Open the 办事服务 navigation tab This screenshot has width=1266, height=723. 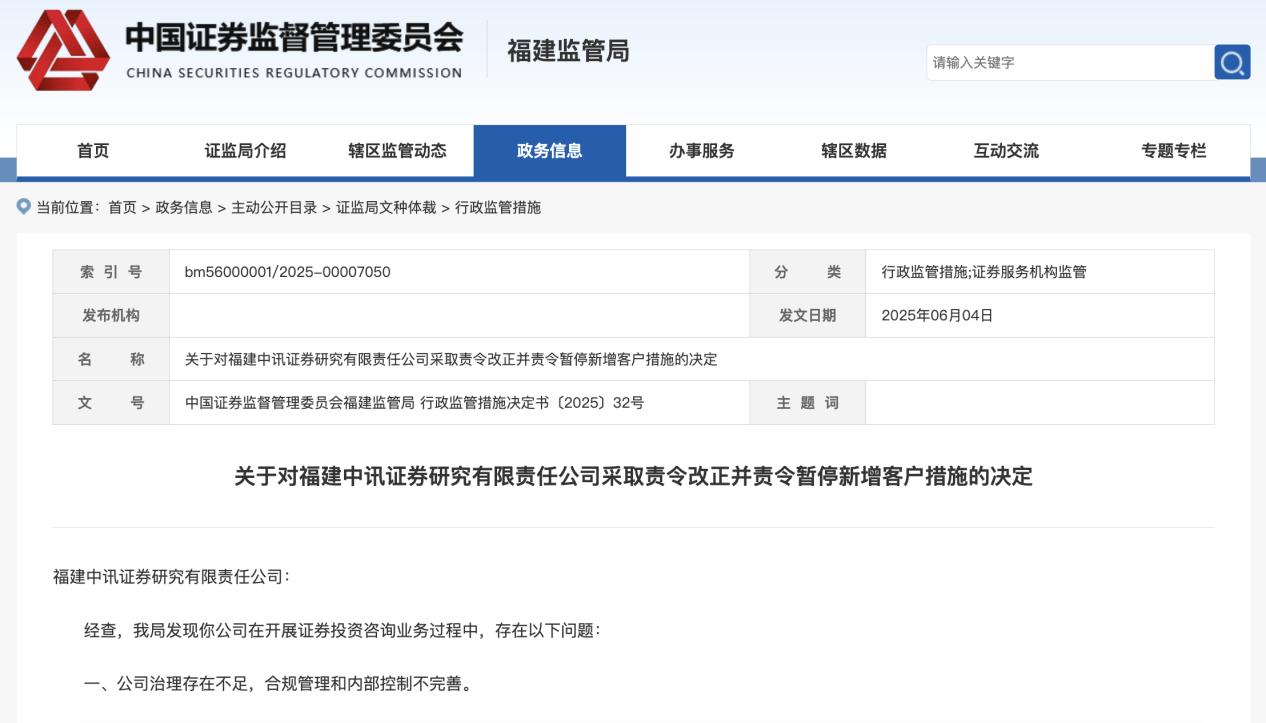point(702,151)
